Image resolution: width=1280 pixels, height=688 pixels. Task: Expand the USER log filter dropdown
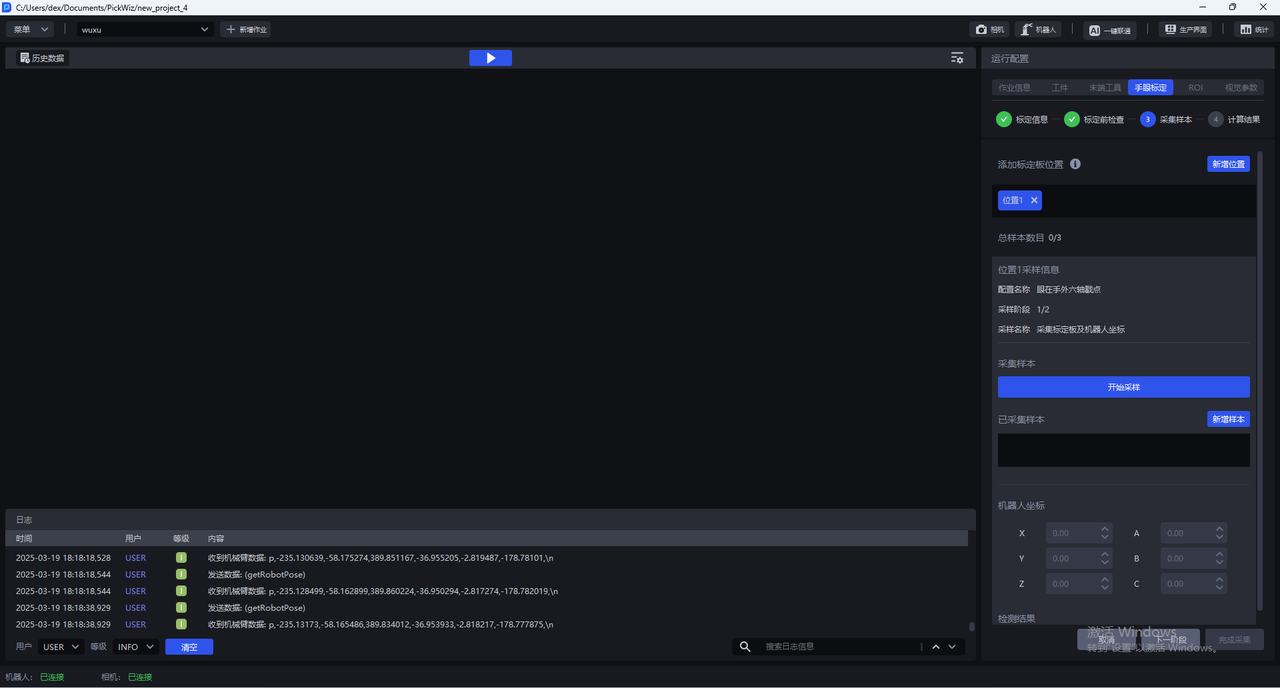click(x=61, y=647)
